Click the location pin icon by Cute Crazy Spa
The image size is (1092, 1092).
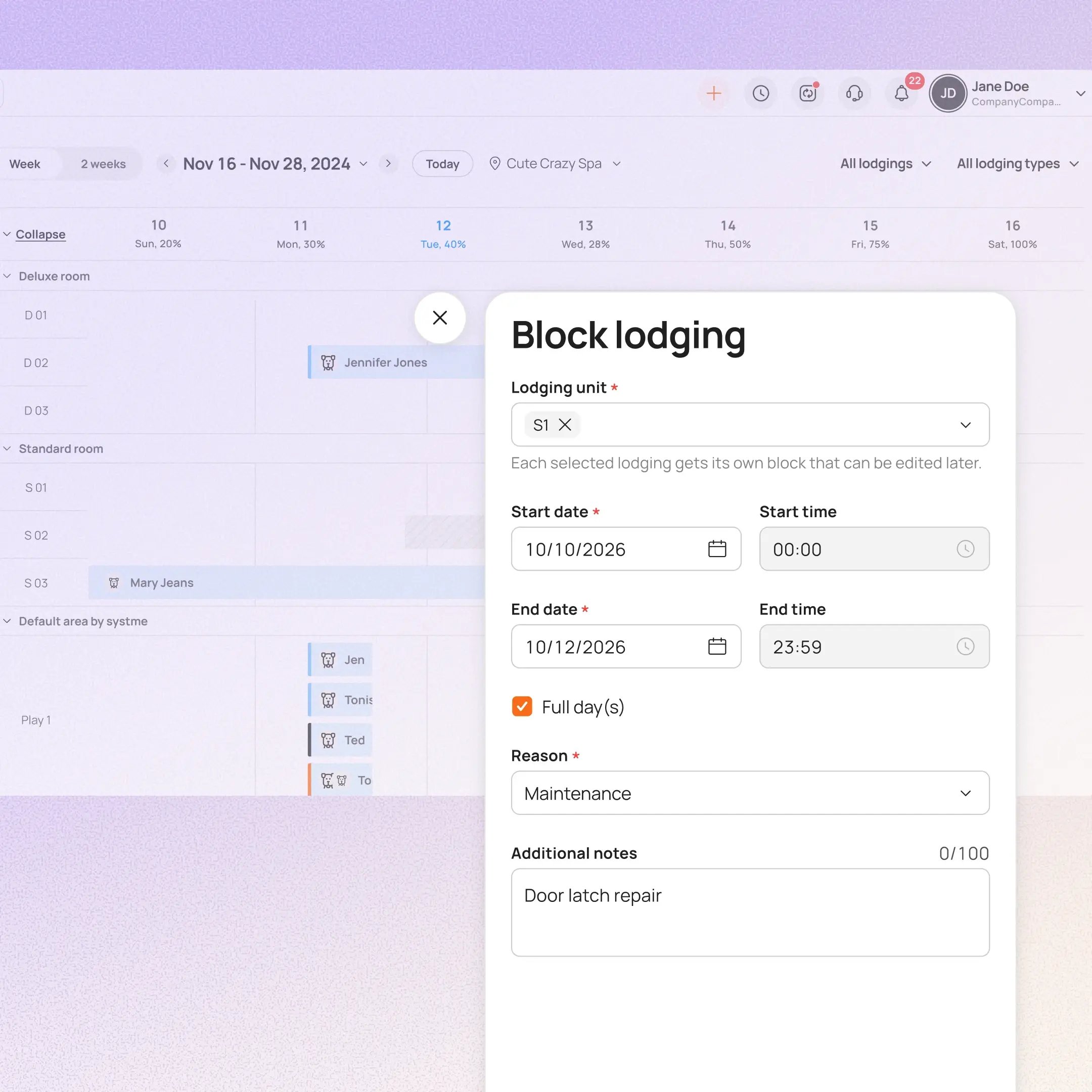point(494,163)
